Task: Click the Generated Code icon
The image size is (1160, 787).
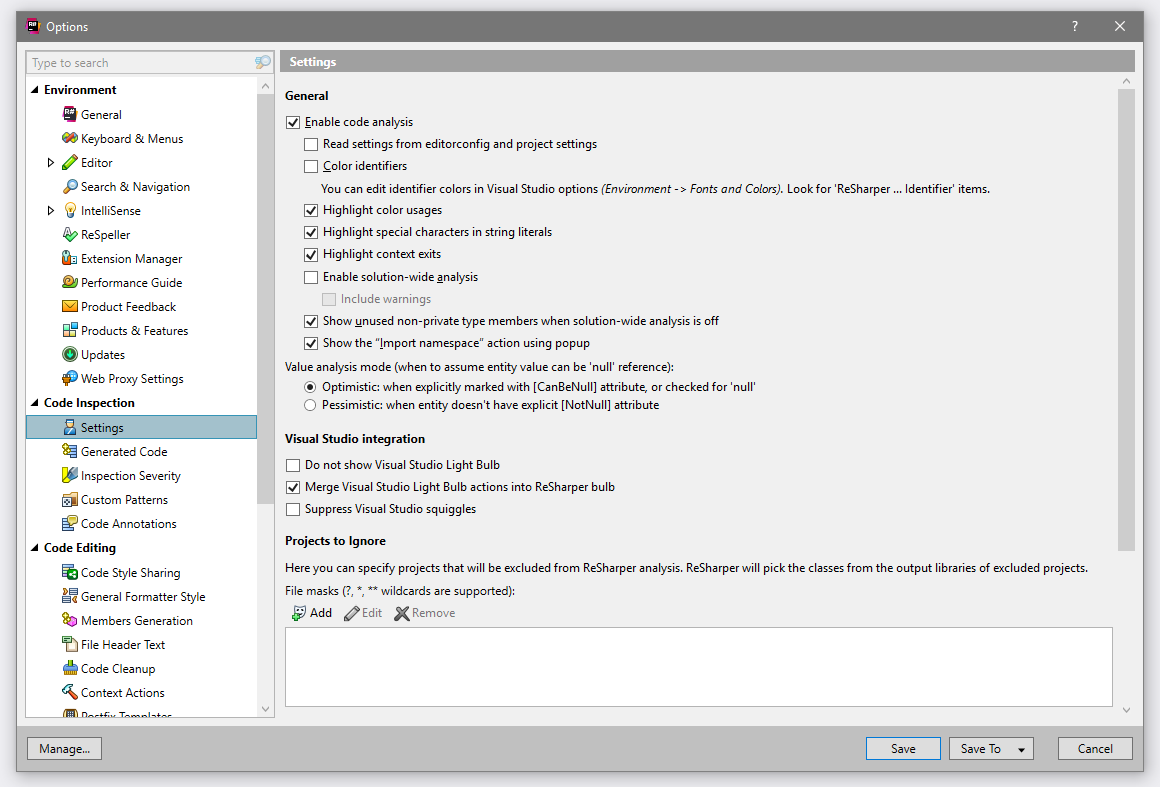Action: pos(70,451)
